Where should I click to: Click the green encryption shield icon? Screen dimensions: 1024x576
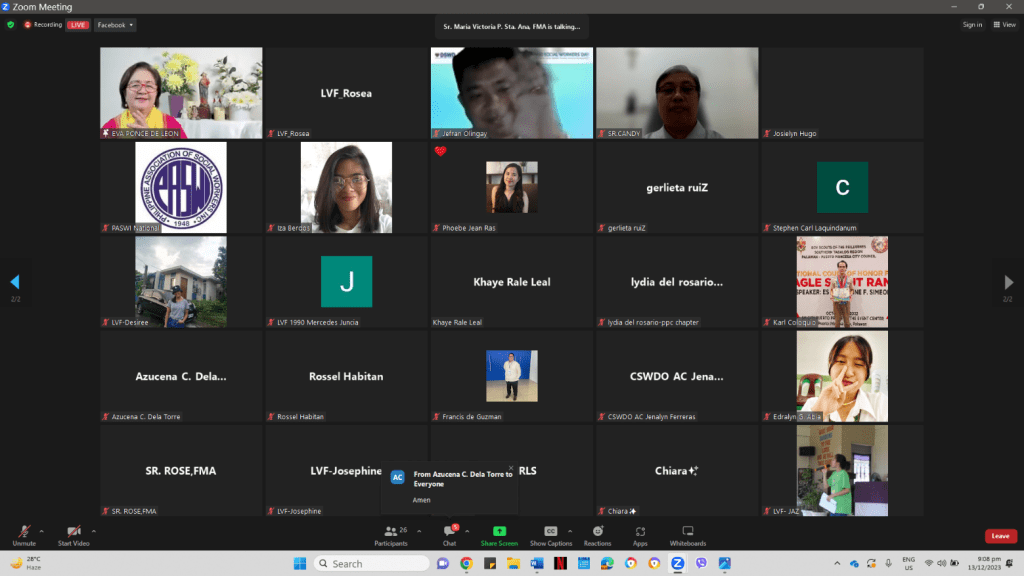click(x=11, y=25)
